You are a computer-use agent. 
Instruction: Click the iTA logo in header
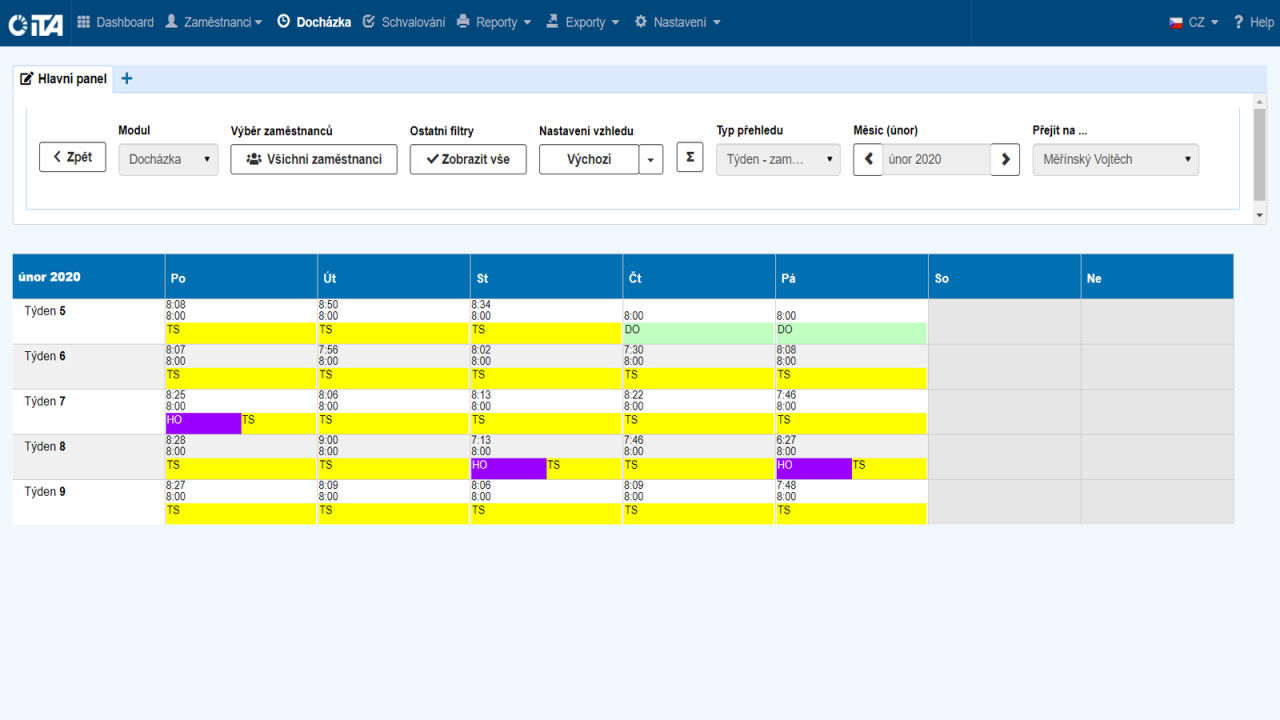pos(36,24)
